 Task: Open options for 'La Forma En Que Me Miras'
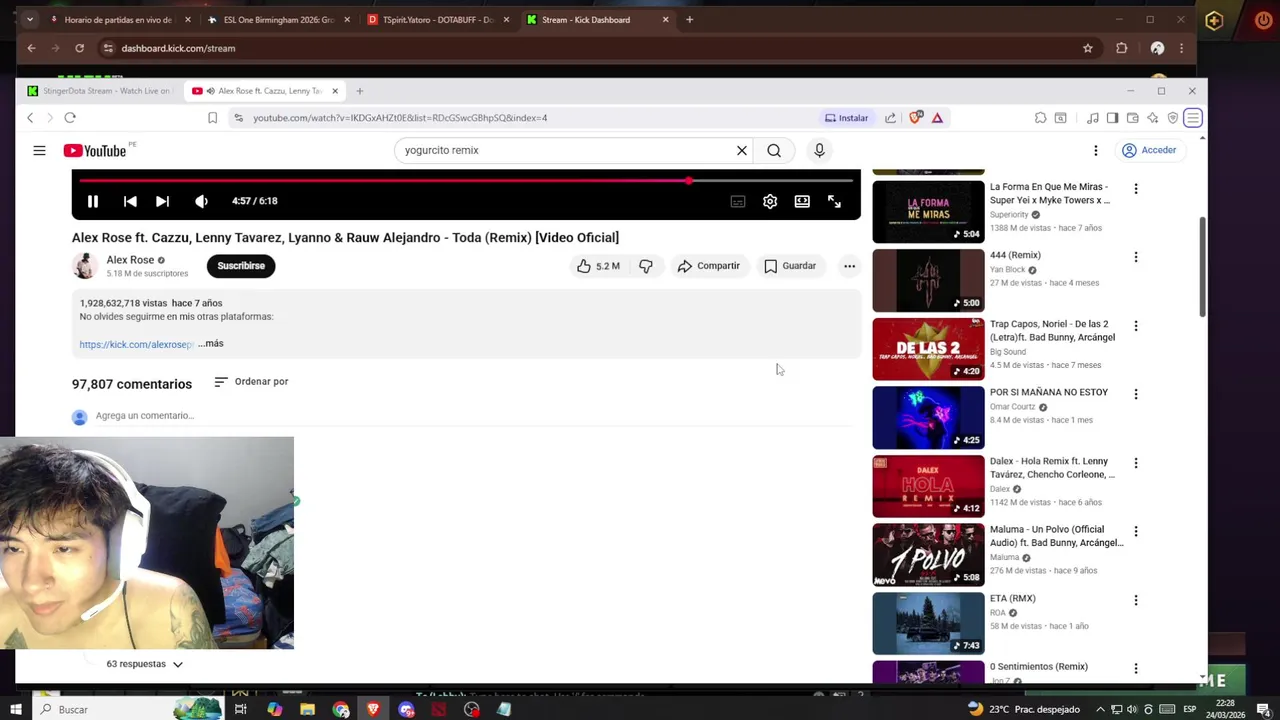point(1135,189)
